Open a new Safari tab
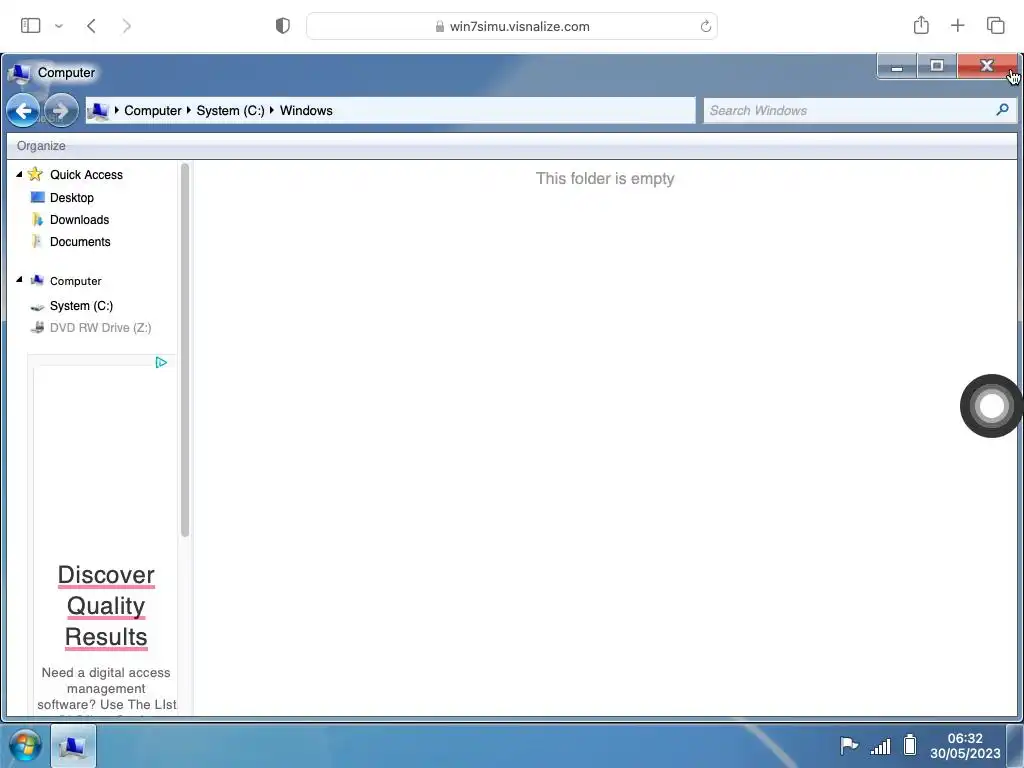The height and width of the screenshot is (768, 1024). tap(957, 25)
